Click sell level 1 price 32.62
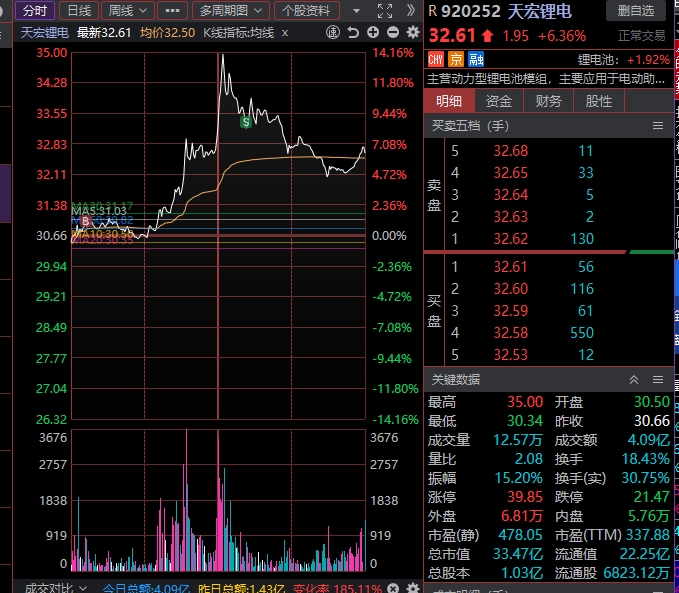This screenshot has height=593, width=679. (511, 239)
